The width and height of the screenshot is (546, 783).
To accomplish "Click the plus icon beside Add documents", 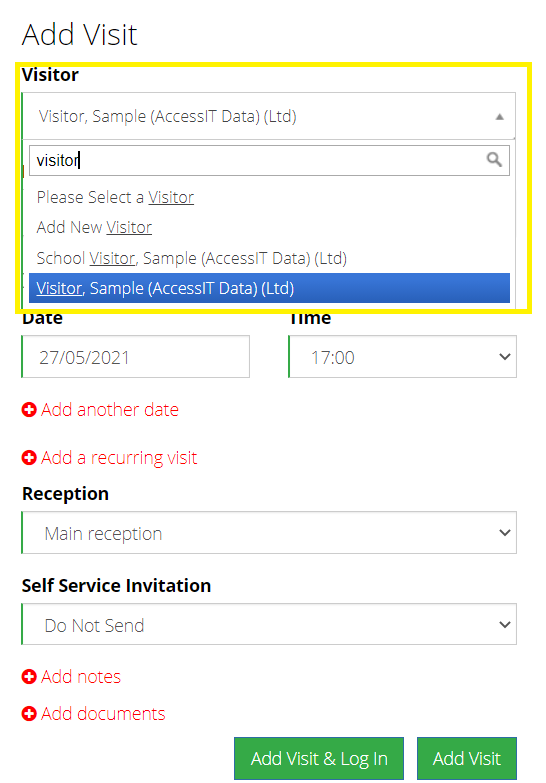I will coord(29,714).
